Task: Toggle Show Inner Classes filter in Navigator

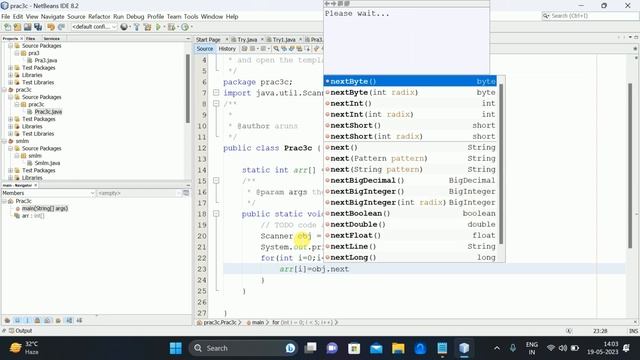Action: 48,321
